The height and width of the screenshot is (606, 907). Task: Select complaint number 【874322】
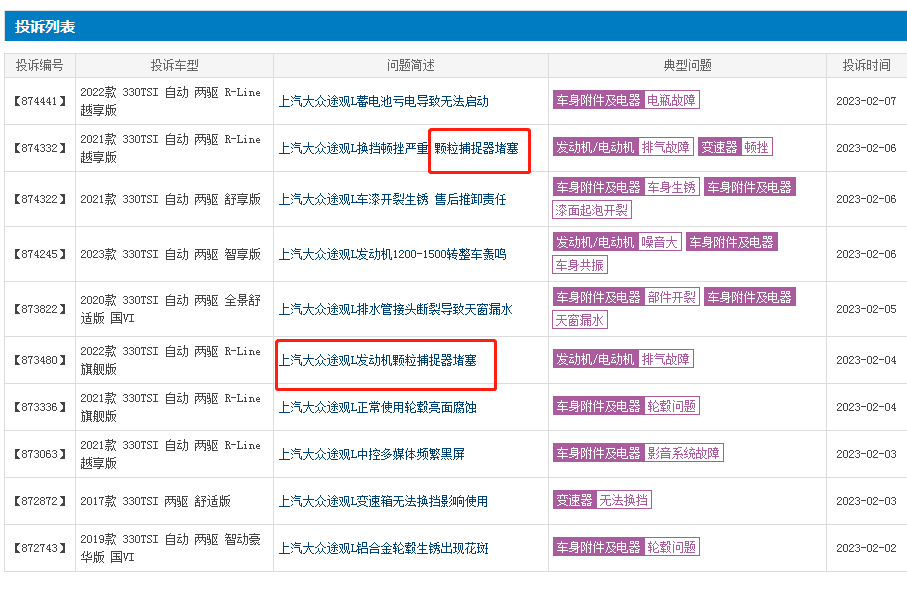click(39, 199)
